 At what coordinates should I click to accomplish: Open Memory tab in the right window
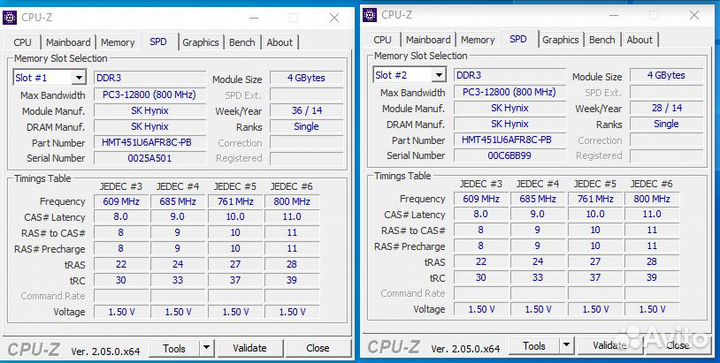click(x=478, y=39)
